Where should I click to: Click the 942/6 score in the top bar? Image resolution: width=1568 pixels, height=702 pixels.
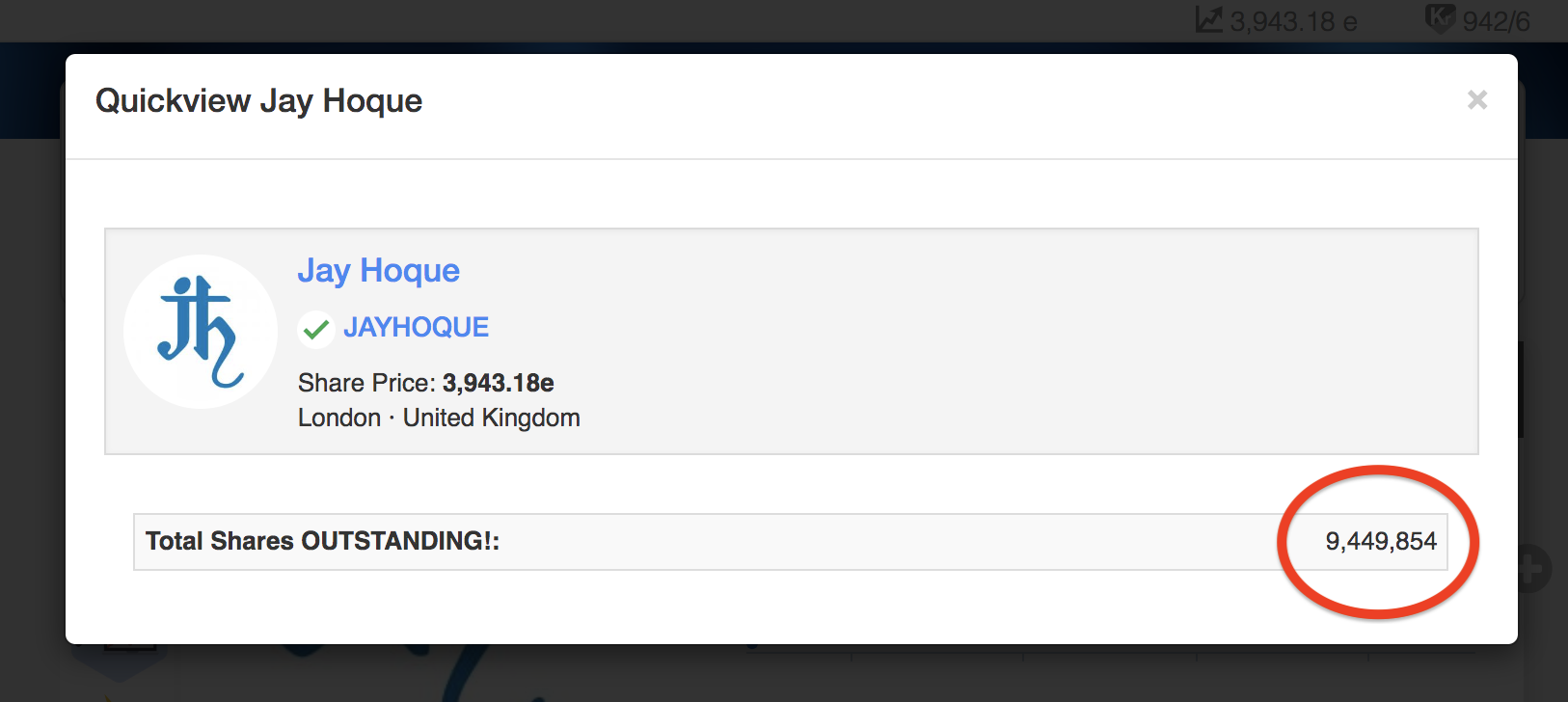[x=1496, y=21]
